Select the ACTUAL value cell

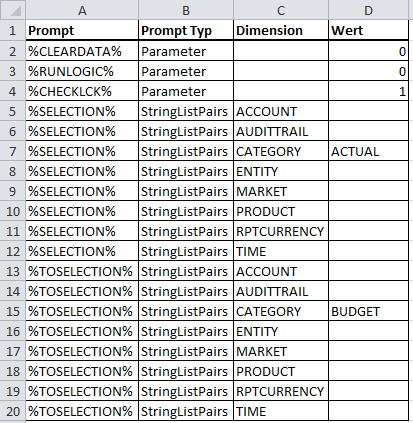point(368,151)
